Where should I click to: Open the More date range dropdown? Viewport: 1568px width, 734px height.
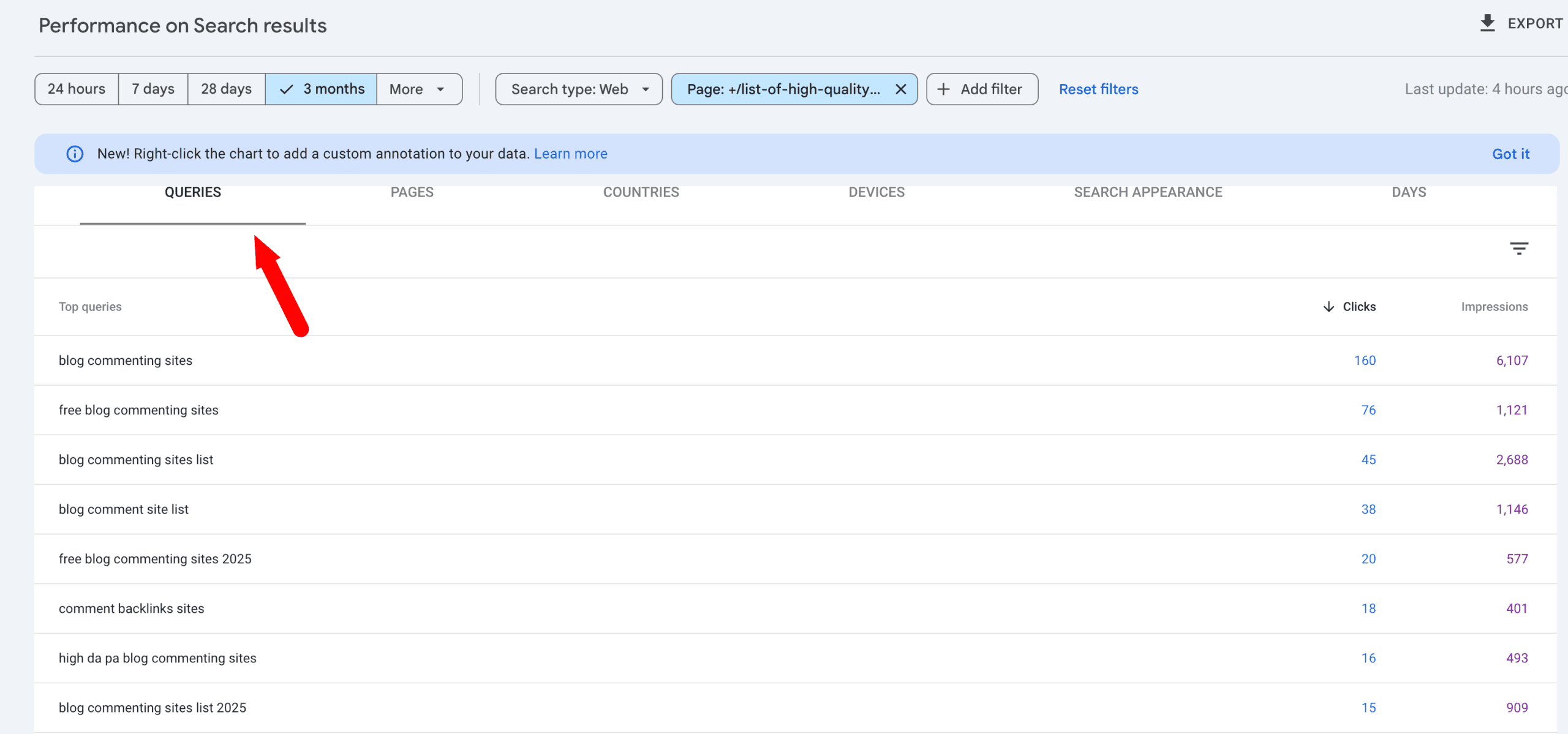419,88
